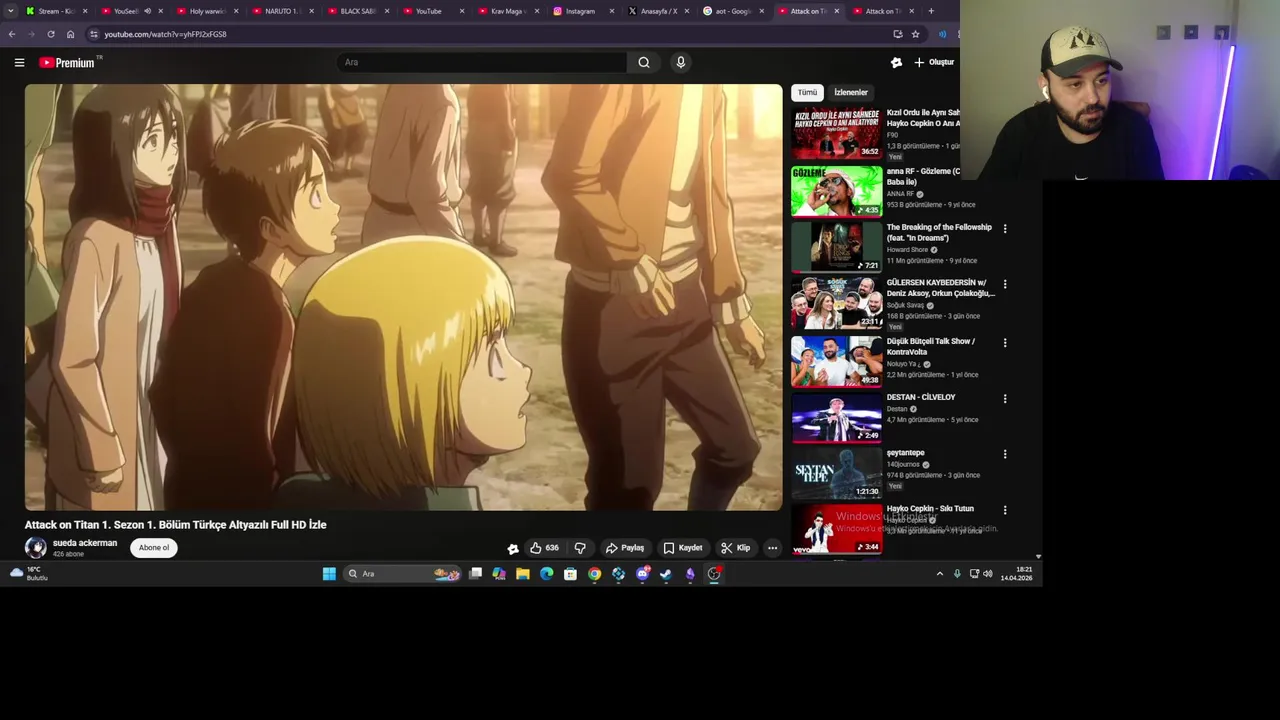Open sueda ackerman channel name link

(85, 543)
